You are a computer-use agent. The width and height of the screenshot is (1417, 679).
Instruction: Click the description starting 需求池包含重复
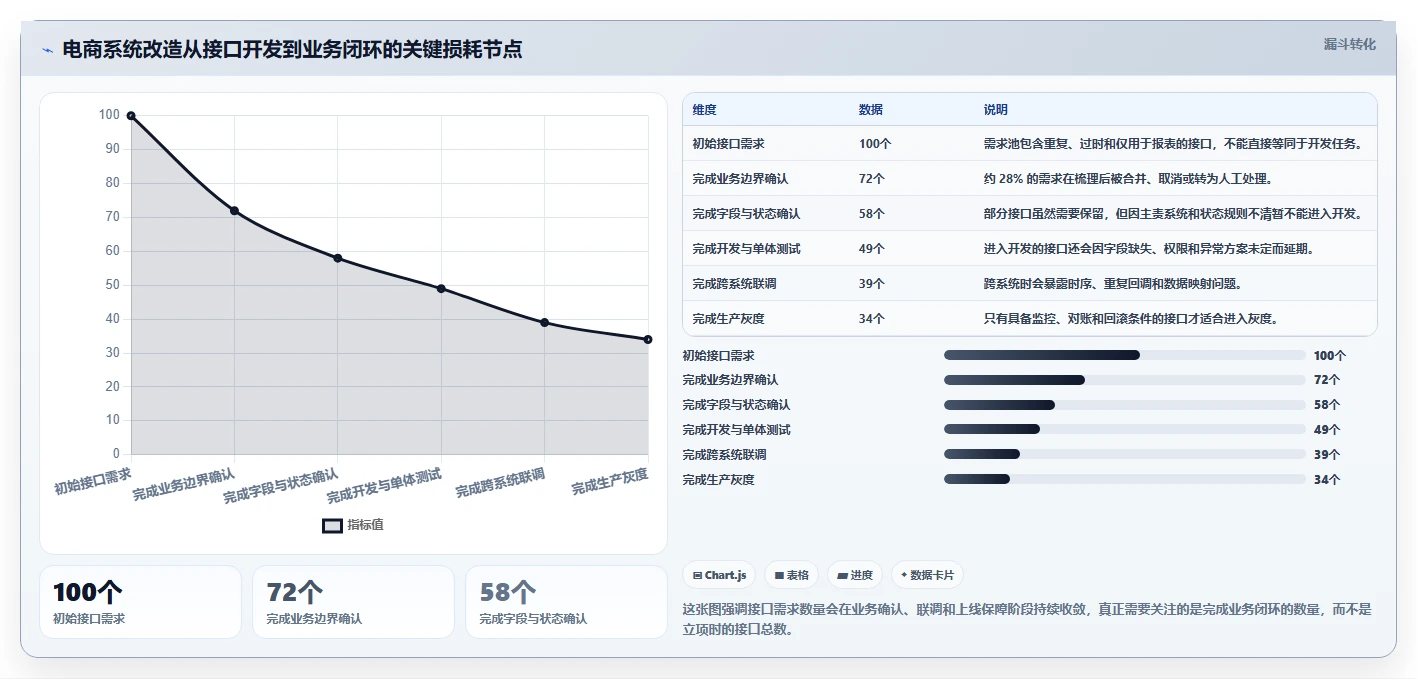tap(1173, 144)
